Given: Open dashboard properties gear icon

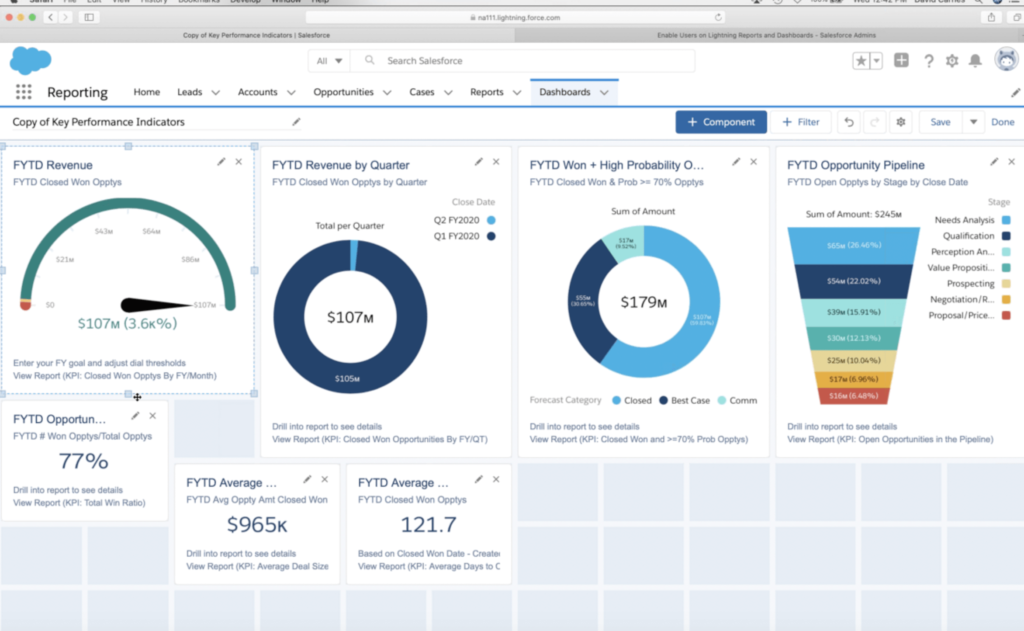Looking at the screenshot, I should [x=901, y=122].
